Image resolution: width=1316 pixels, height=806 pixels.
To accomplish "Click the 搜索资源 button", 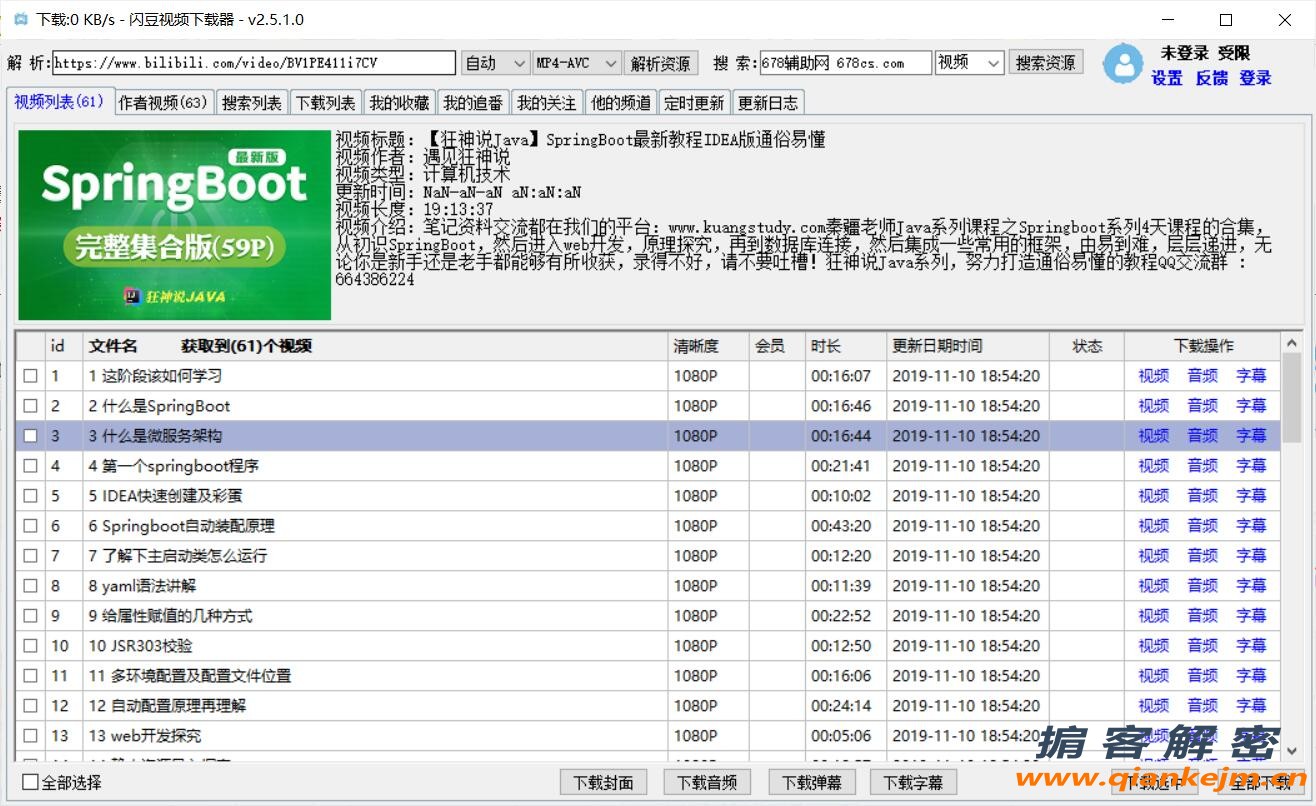I will 1045,62.
